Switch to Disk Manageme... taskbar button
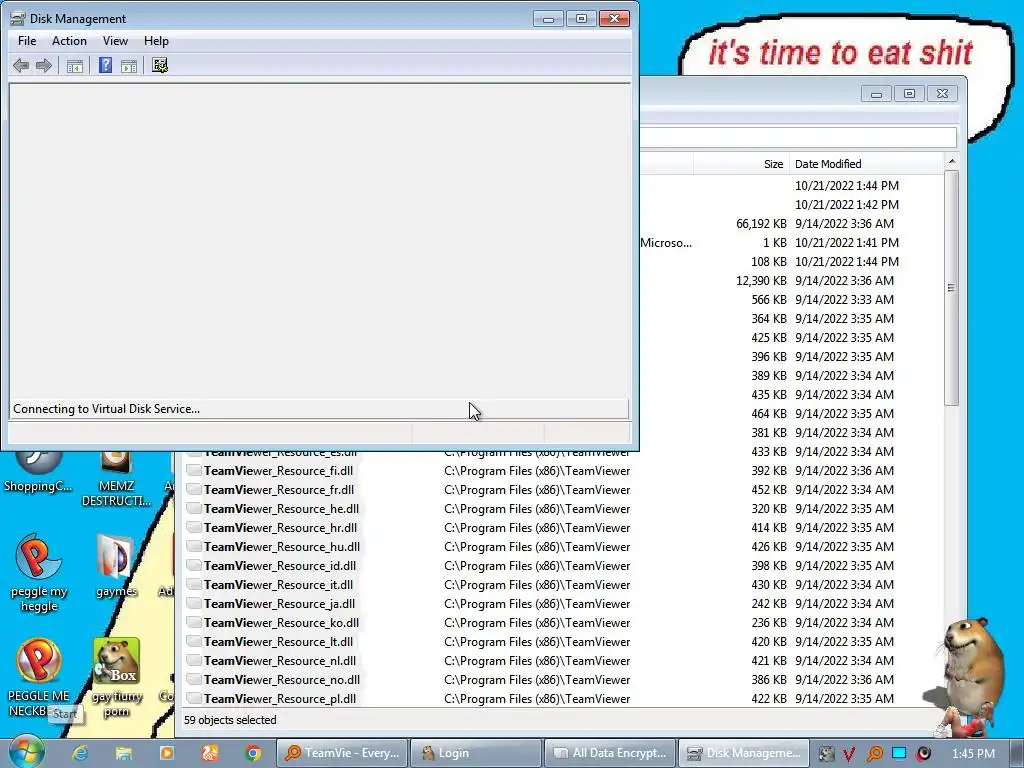This screenshot has height=768, width=1024. [744, 753]
